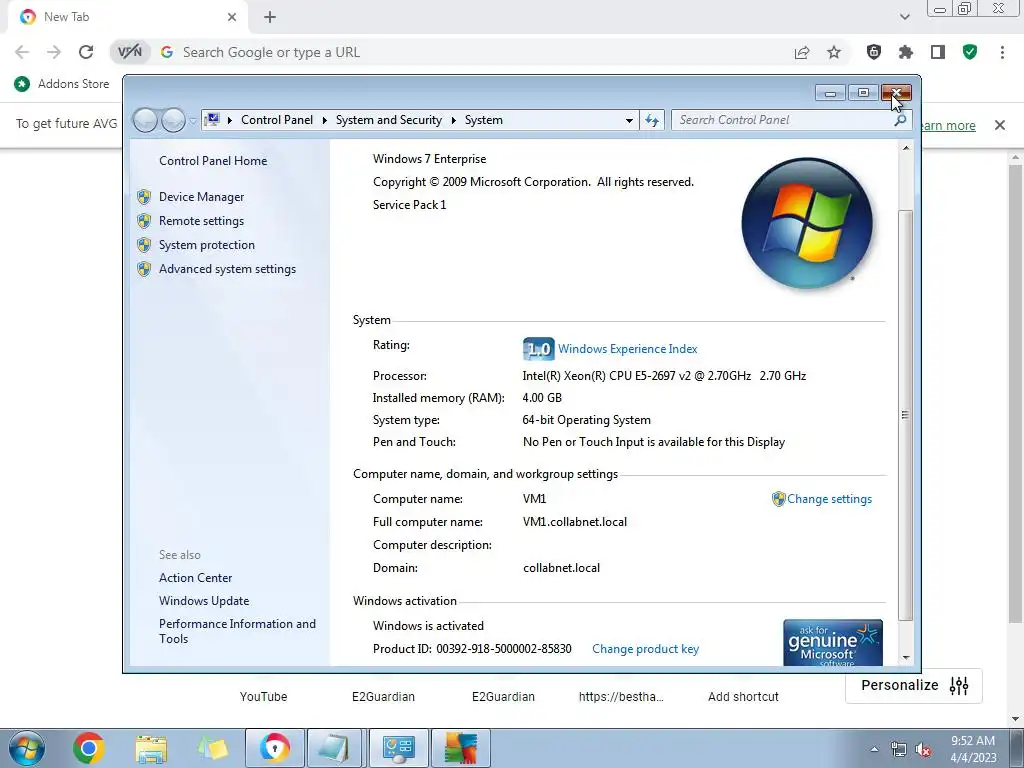Dismiss the AVG info bar
The height and width of the screenshot is (768, 1024).
point(1000,125)
